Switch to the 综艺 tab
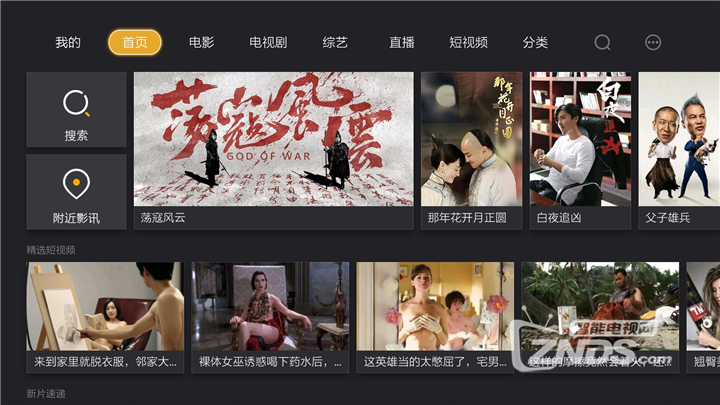The width and height of the screenshot is (720, 405). (x=335, y=43)
